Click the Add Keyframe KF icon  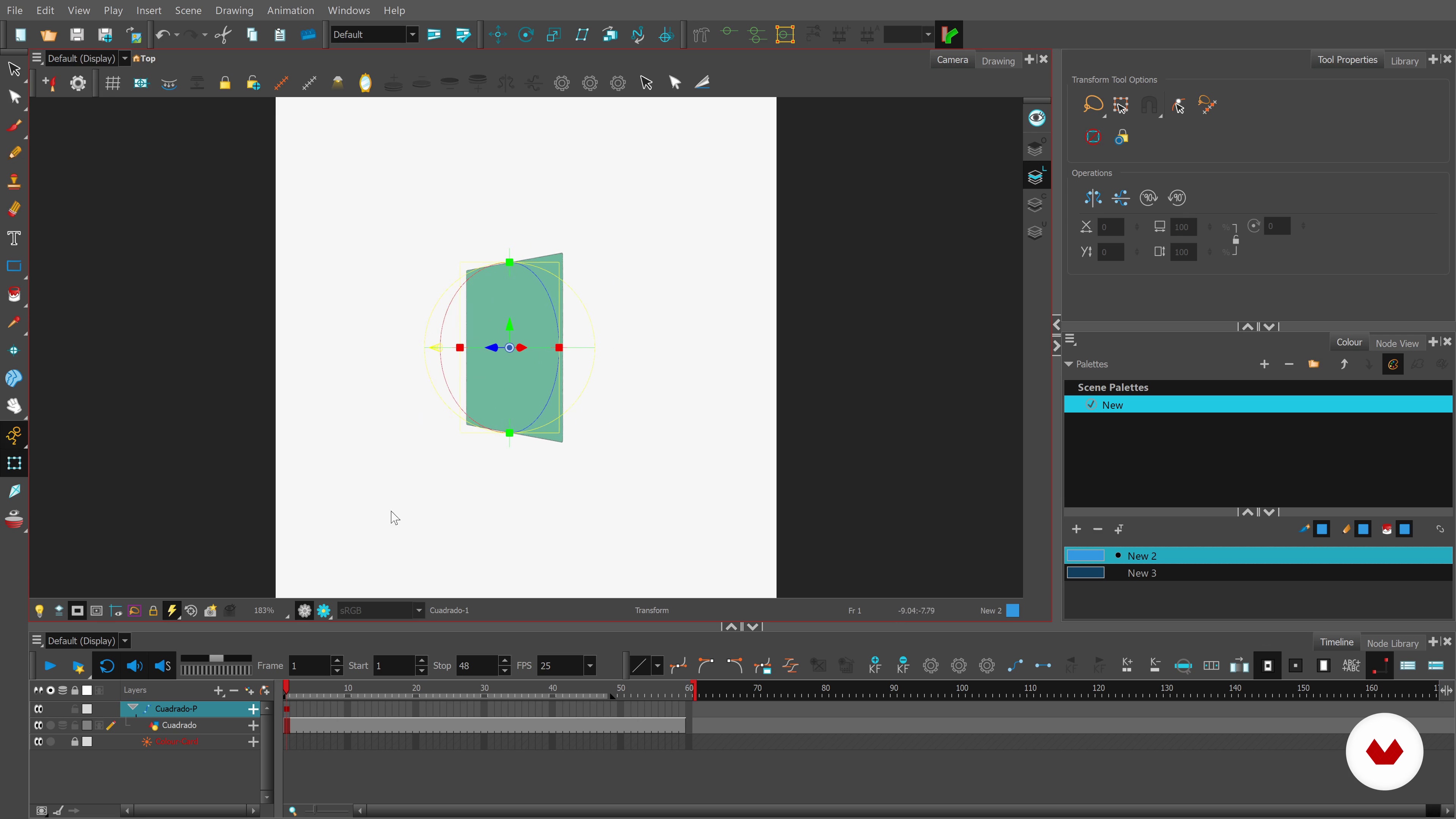[875, 665]
